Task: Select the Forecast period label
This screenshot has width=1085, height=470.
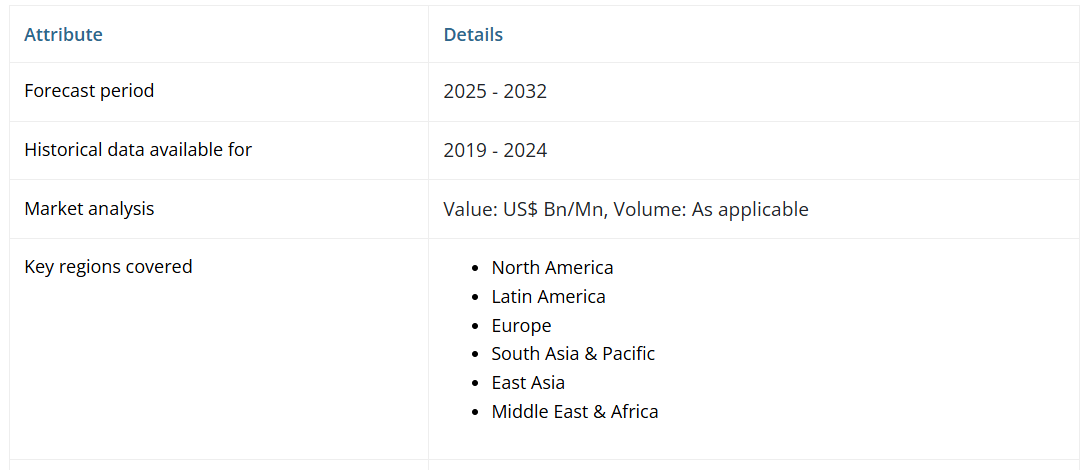Action: coord(89,91)
